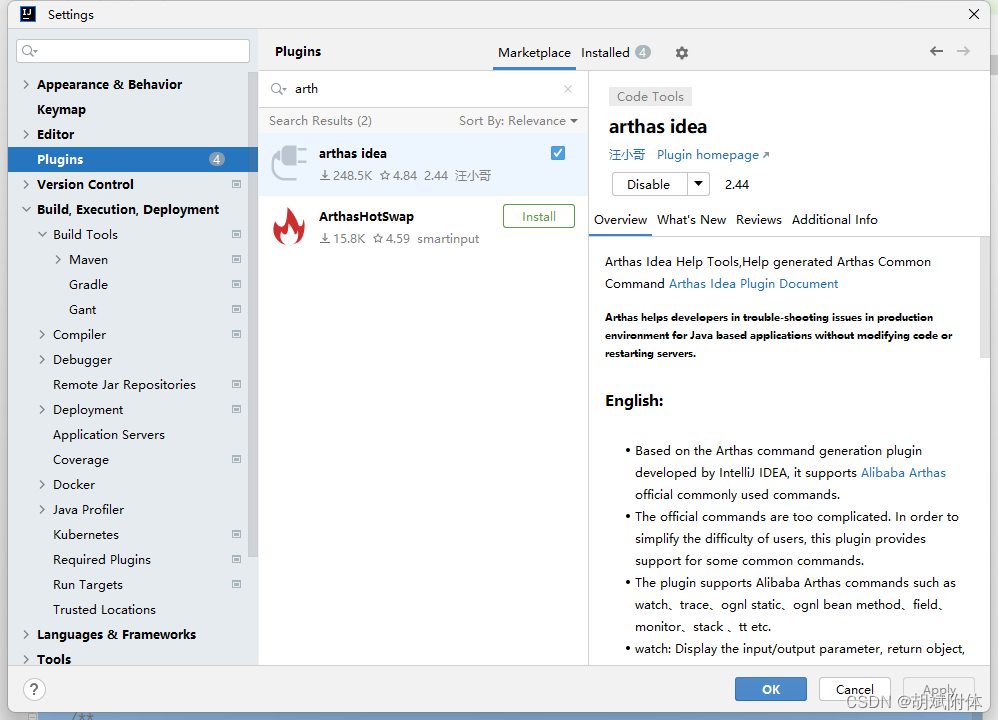
Task: Install the ArthasHotSwap plugin
Action: 538,216
